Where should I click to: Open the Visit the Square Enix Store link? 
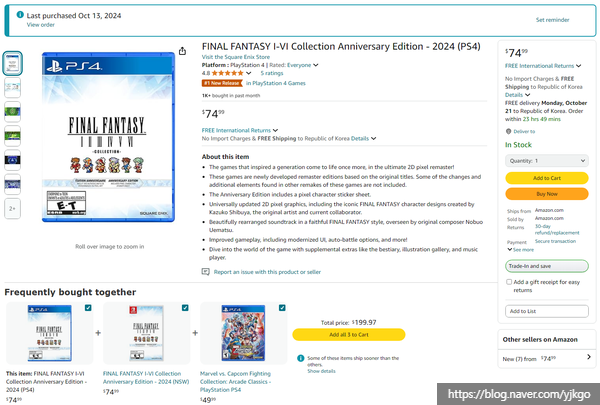point(238,57)
